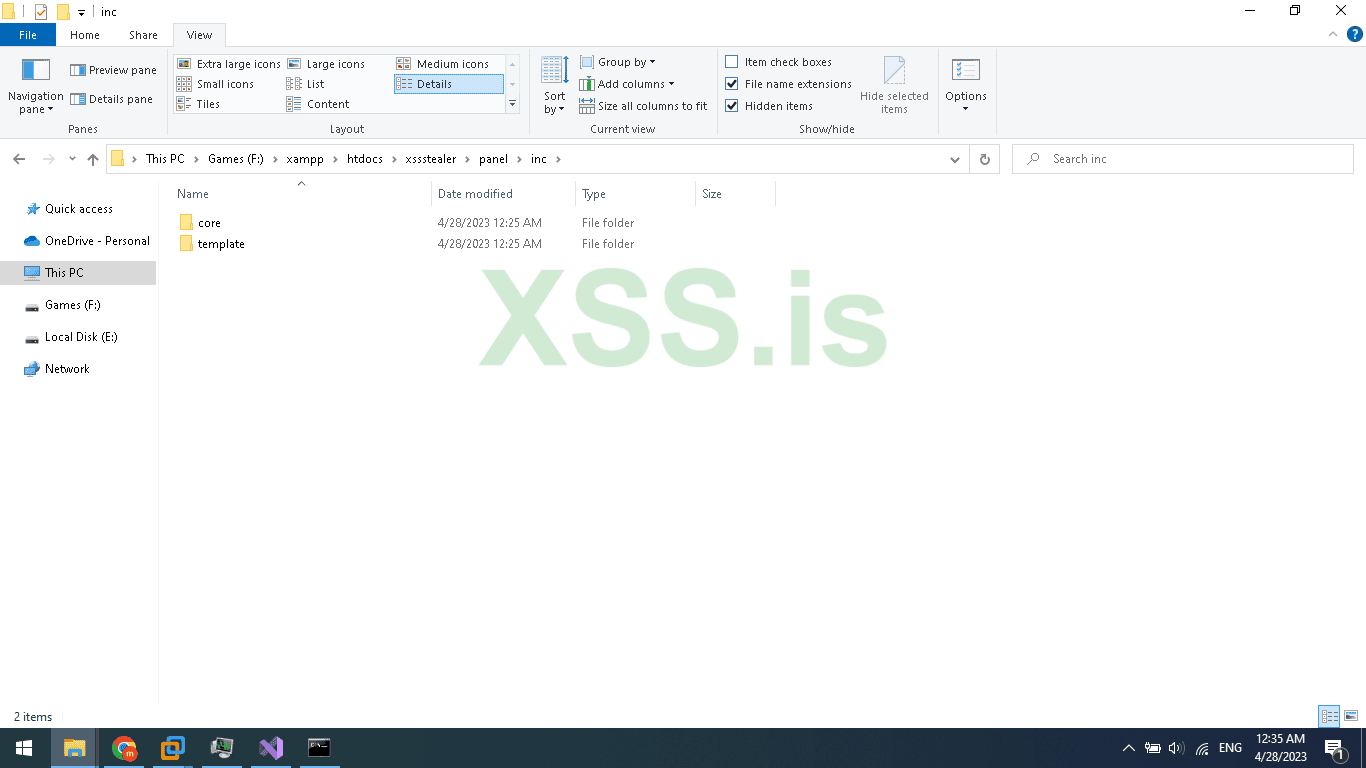Switch to large thumbnails view in status bar
This screenshot has height=768, width=1366.
pos(1351,716)
